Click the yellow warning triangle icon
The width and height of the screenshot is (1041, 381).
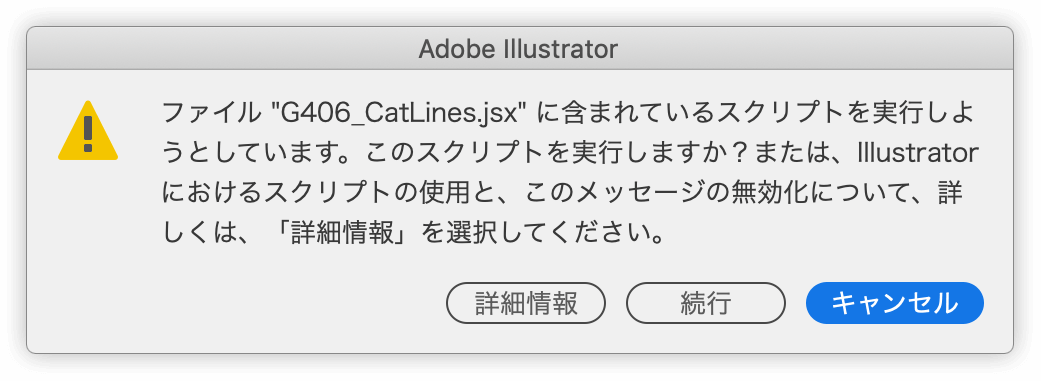[88, 131]
